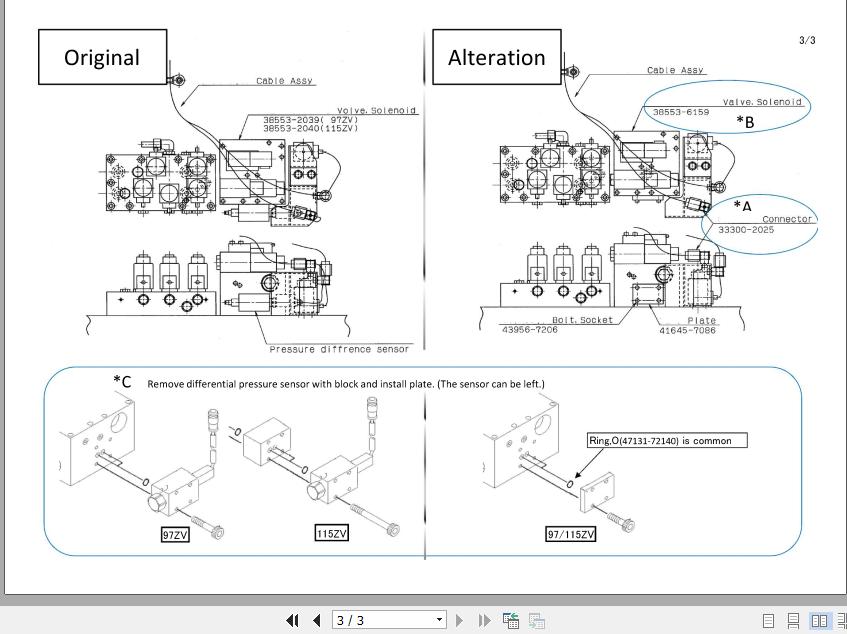Viewport: 847px width, 634px height.
Task: Click the grayed page-copy toolbar icon
Action: tap(536, 620)
